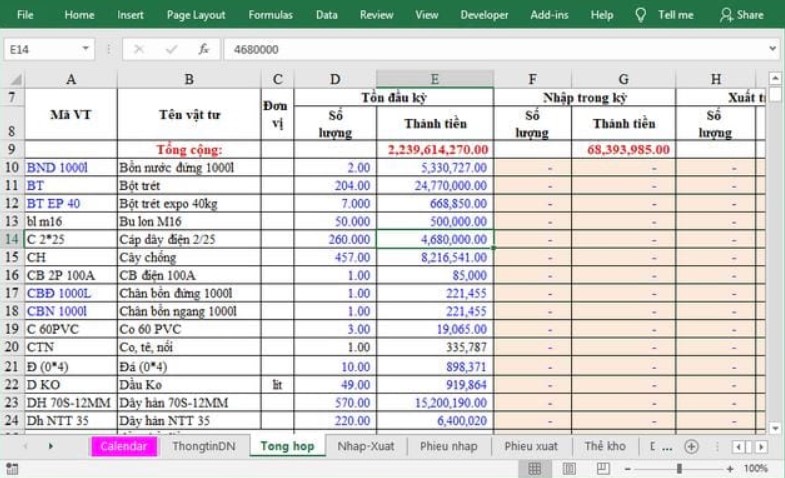Open the Nhap-Xuat sheet tab

pyautogui.click(x=366, y=446)
